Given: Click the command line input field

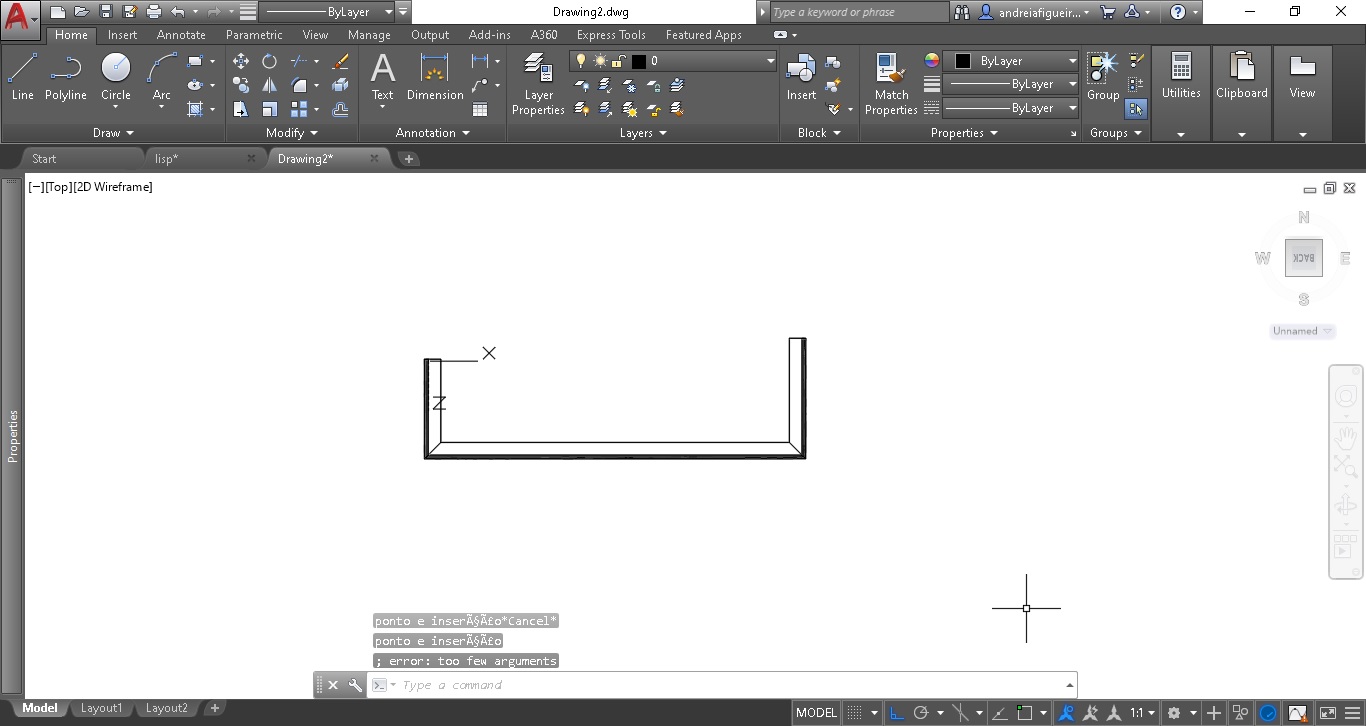Looking at the screenshot, I should click(x=721, y=685).
